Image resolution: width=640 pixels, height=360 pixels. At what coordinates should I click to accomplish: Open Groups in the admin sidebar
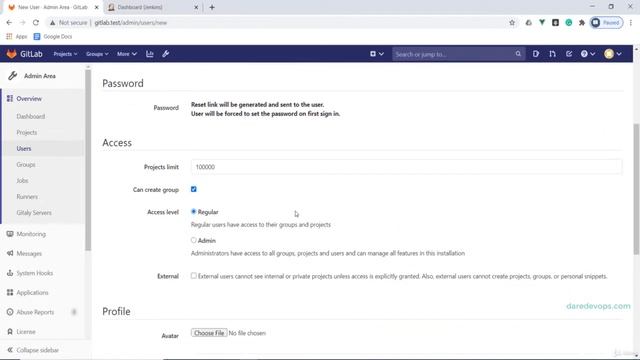coord(26,164)
